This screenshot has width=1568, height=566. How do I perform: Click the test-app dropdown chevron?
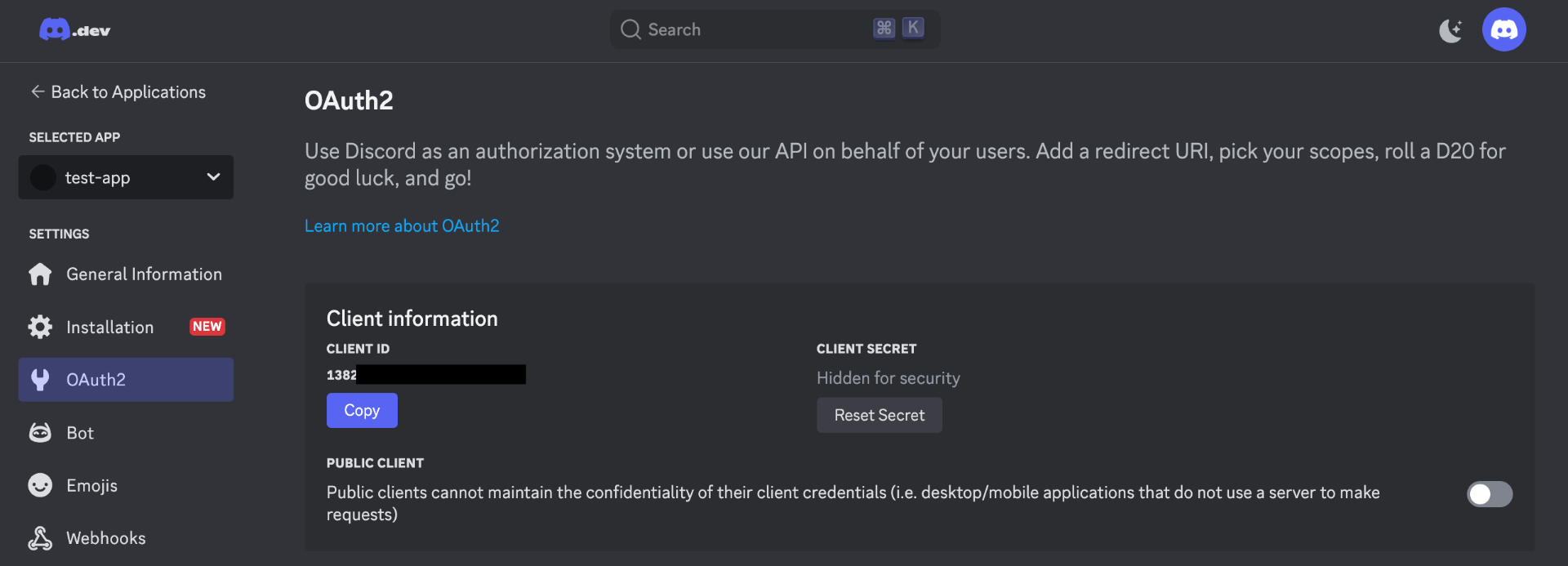(x=213, y=177)
